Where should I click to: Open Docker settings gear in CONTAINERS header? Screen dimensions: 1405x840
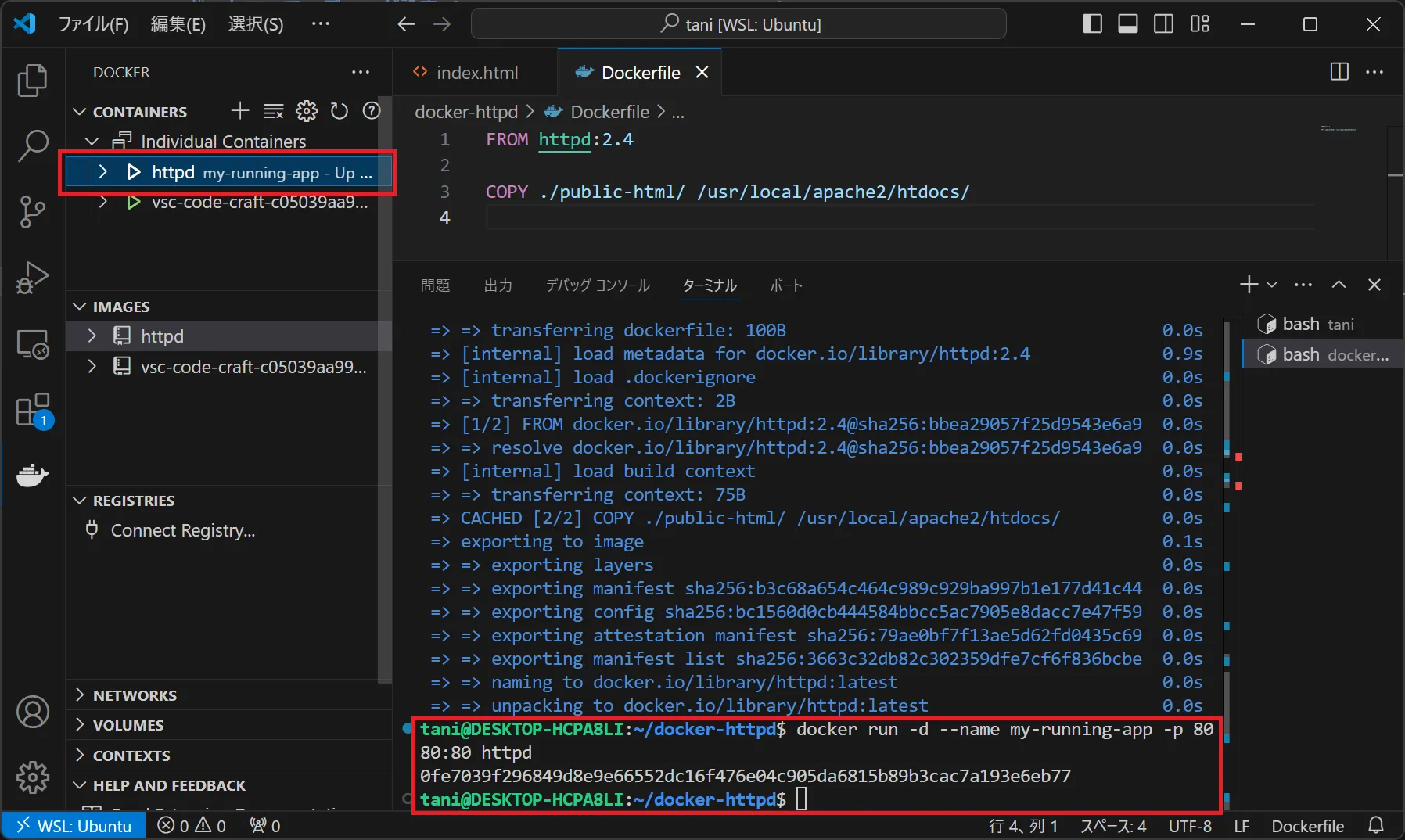pos(307,111)
